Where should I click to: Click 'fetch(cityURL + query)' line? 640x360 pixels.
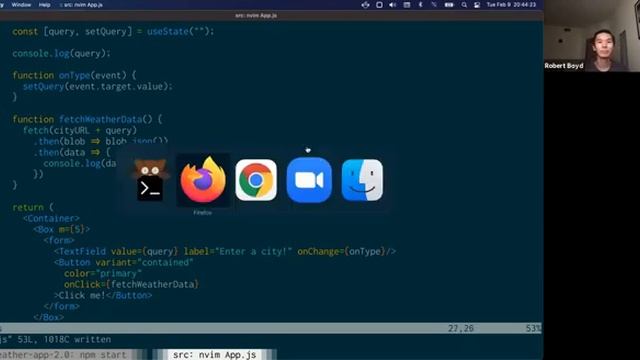click(x=80, y=131)
